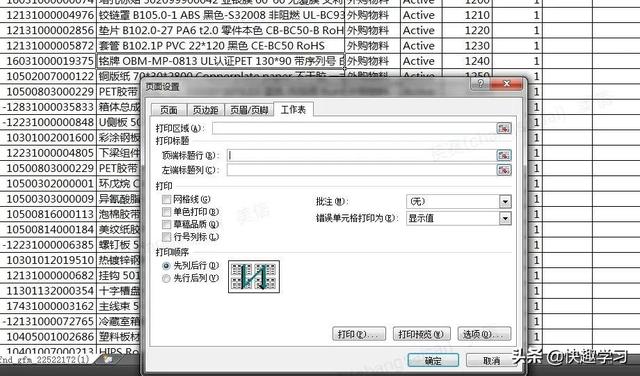Select 外购物料 cell in the 1220 row
The height and width of the screenshot is (376, 640).
point(373,31)
